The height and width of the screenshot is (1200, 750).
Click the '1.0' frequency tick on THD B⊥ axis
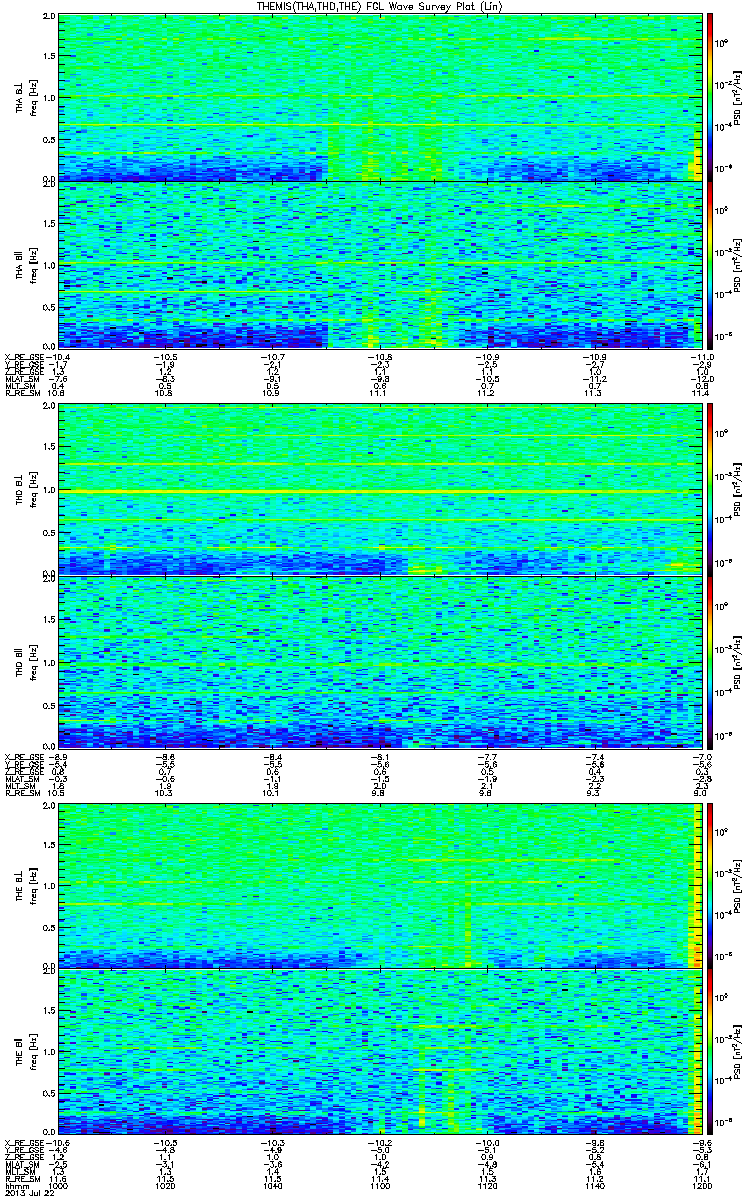[49, 490]
